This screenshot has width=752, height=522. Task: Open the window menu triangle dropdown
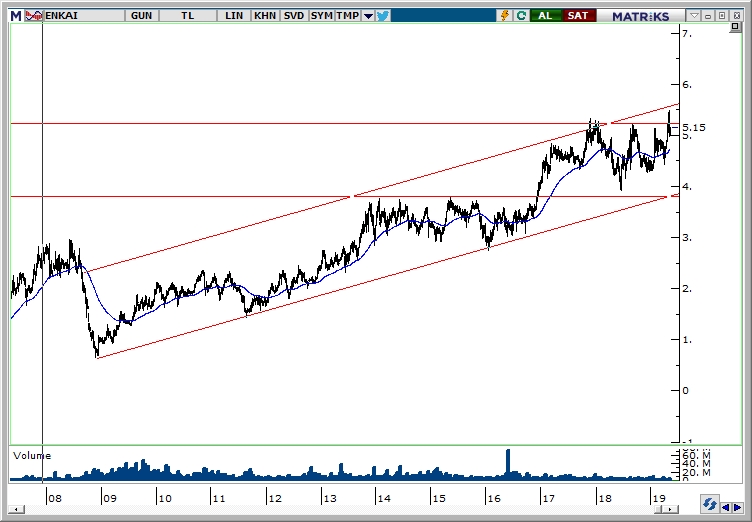click(x=694, y=16)
